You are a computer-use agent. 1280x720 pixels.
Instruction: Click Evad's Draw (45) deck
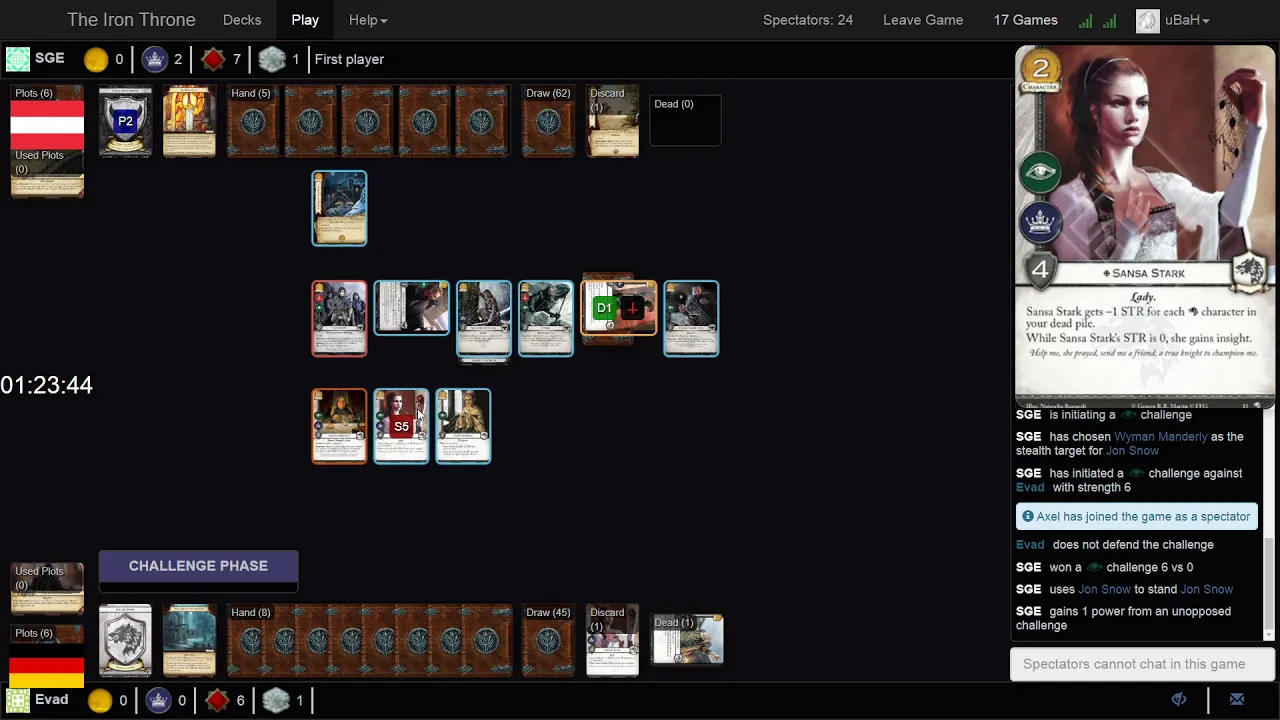pyautogui.click(x=548, y=641)
